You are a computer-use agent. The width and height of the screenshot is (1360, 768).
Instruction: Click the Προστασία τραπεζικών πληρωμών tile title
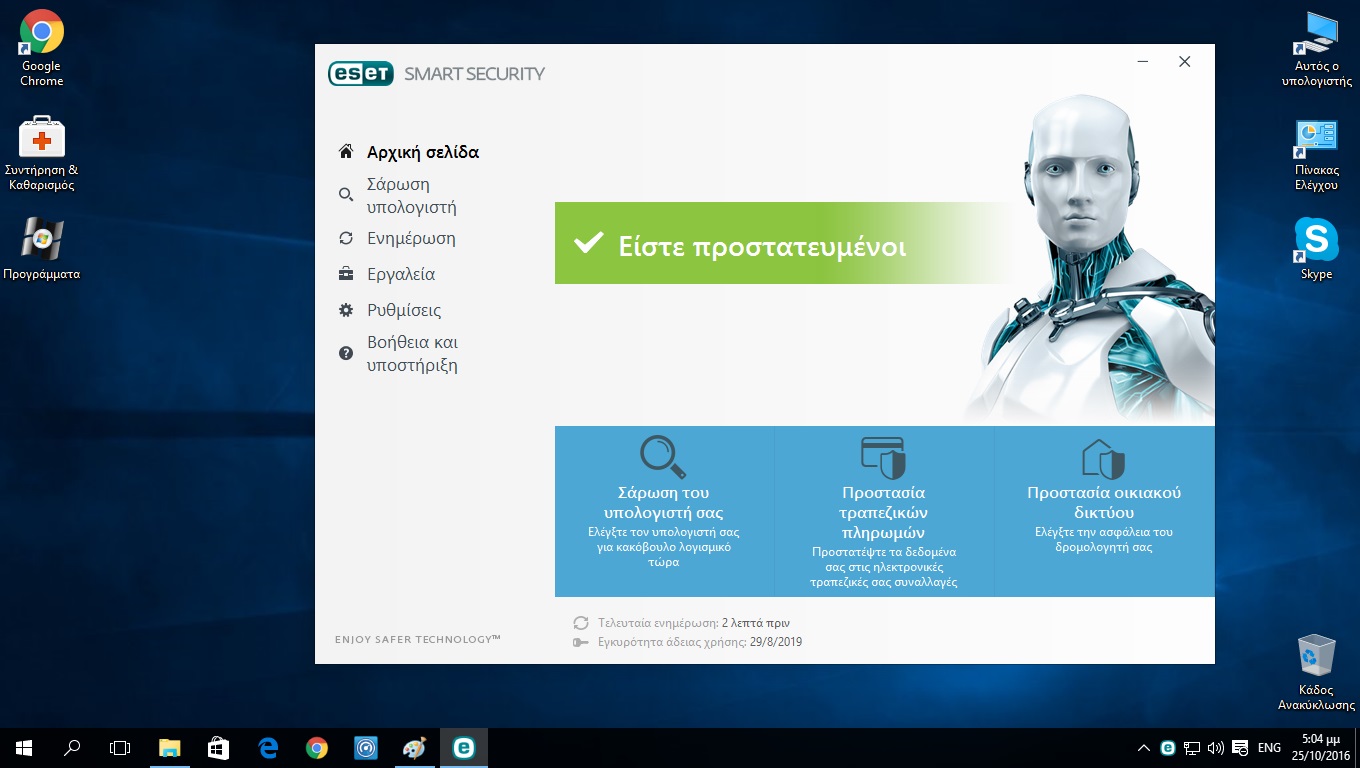883,512
